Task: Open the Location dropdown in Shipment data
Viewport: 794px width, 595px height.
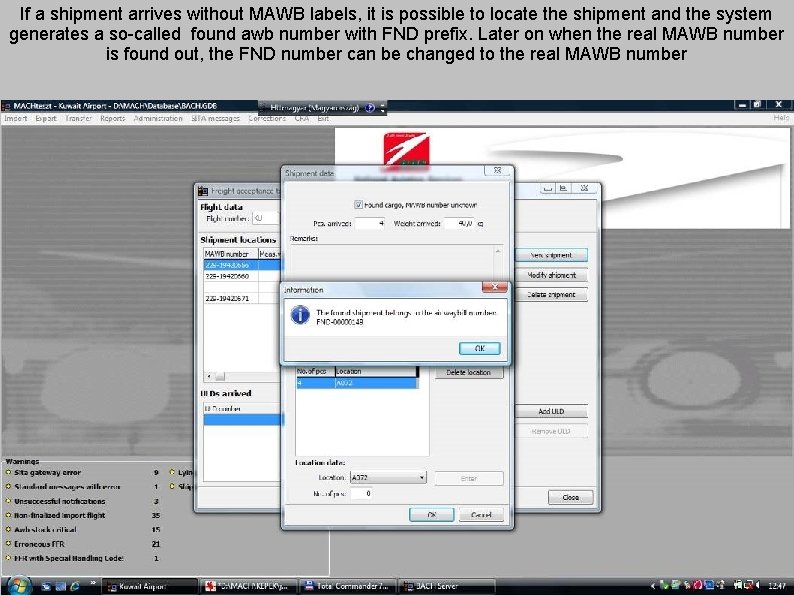Action: click(x=421, y=478)
